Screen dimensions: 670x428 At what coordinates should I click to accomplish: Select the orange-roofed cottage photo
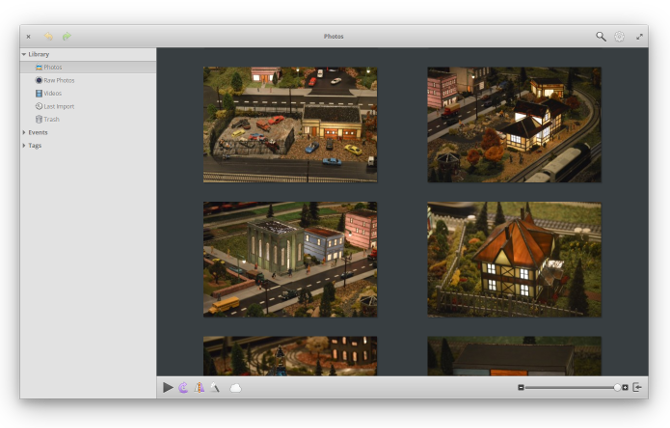pos(514,259)
